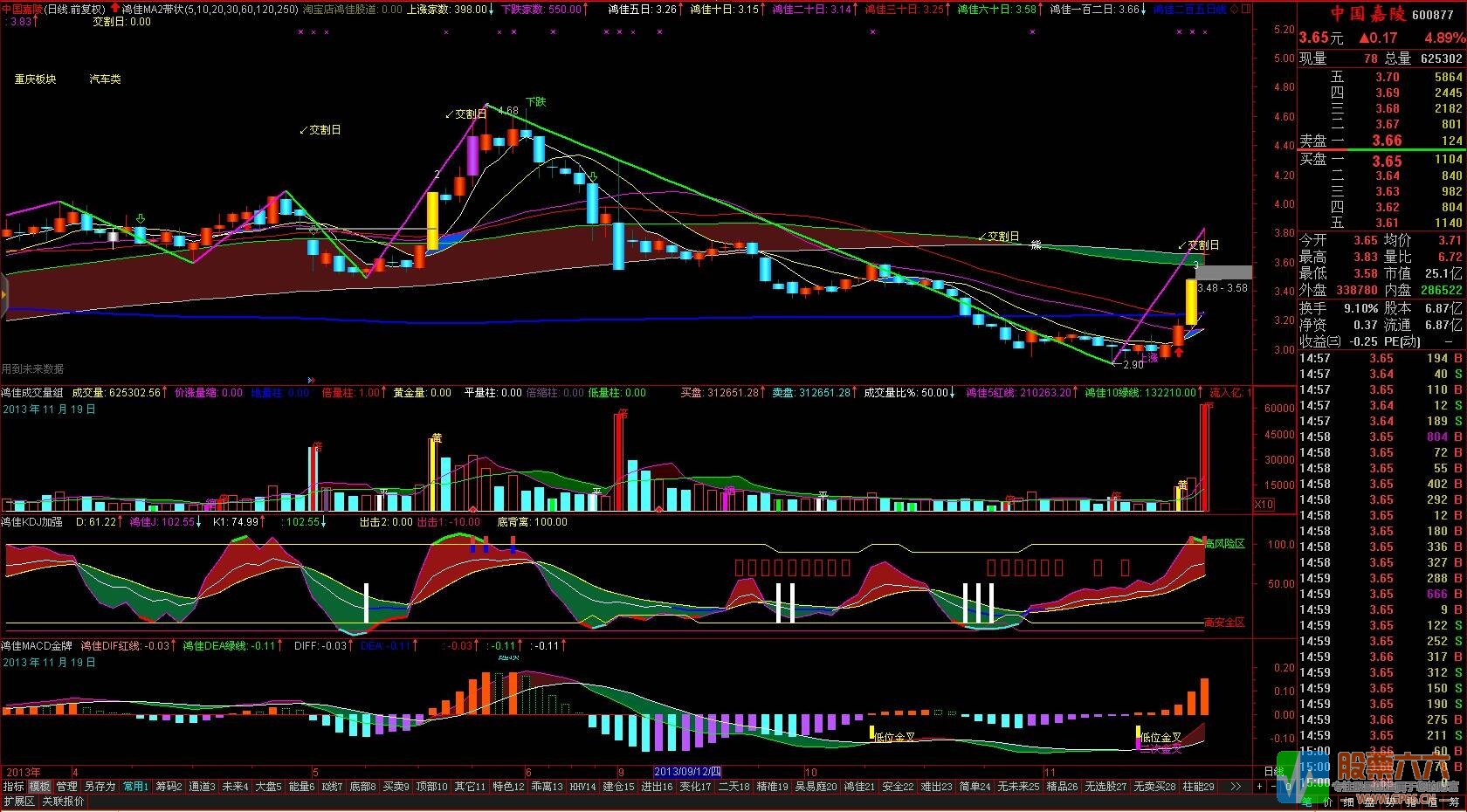Click the yellow 黄 marker on volume bar

437,437
